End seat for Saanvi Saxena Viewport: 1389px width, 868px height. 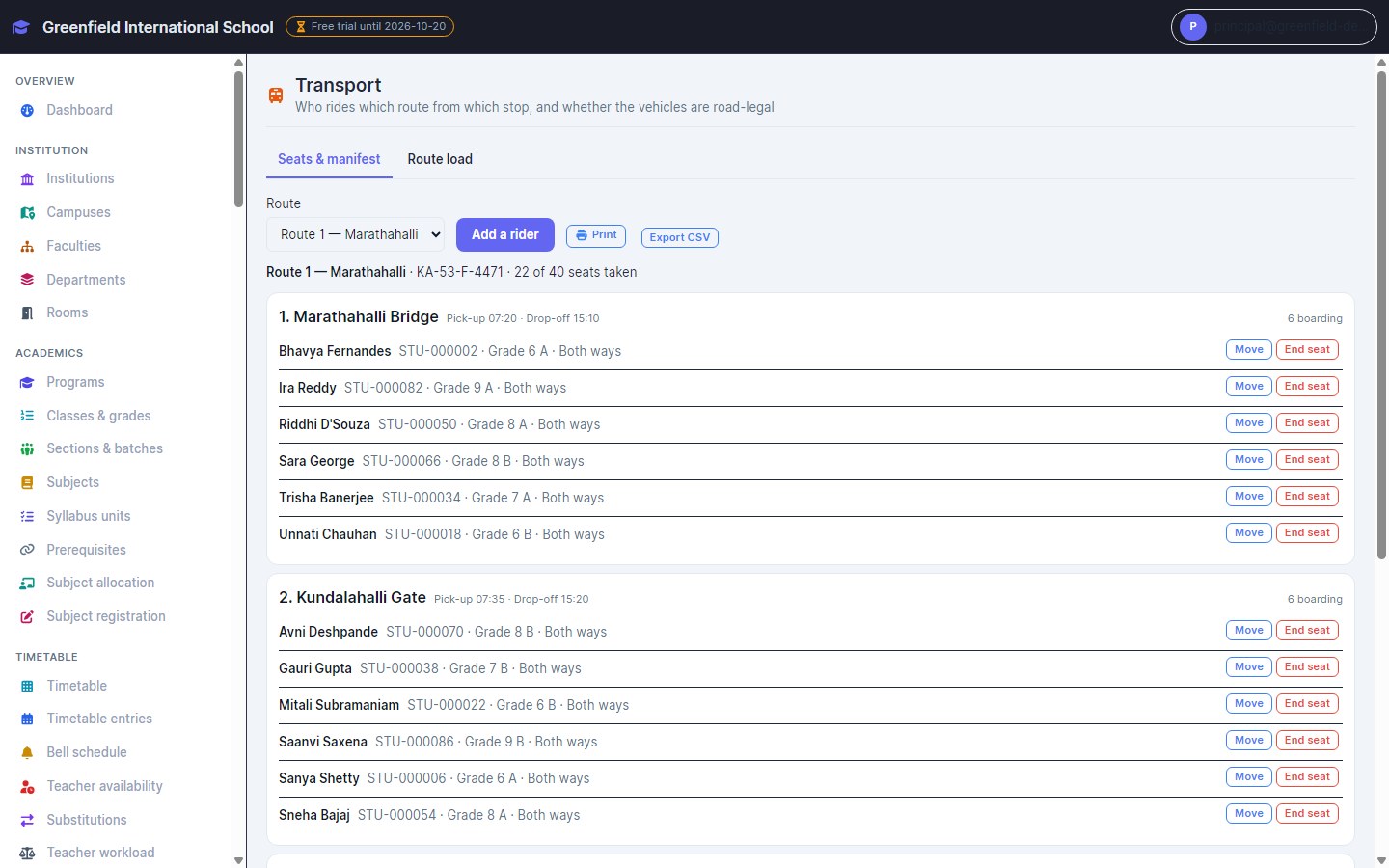coord(1307,741)
